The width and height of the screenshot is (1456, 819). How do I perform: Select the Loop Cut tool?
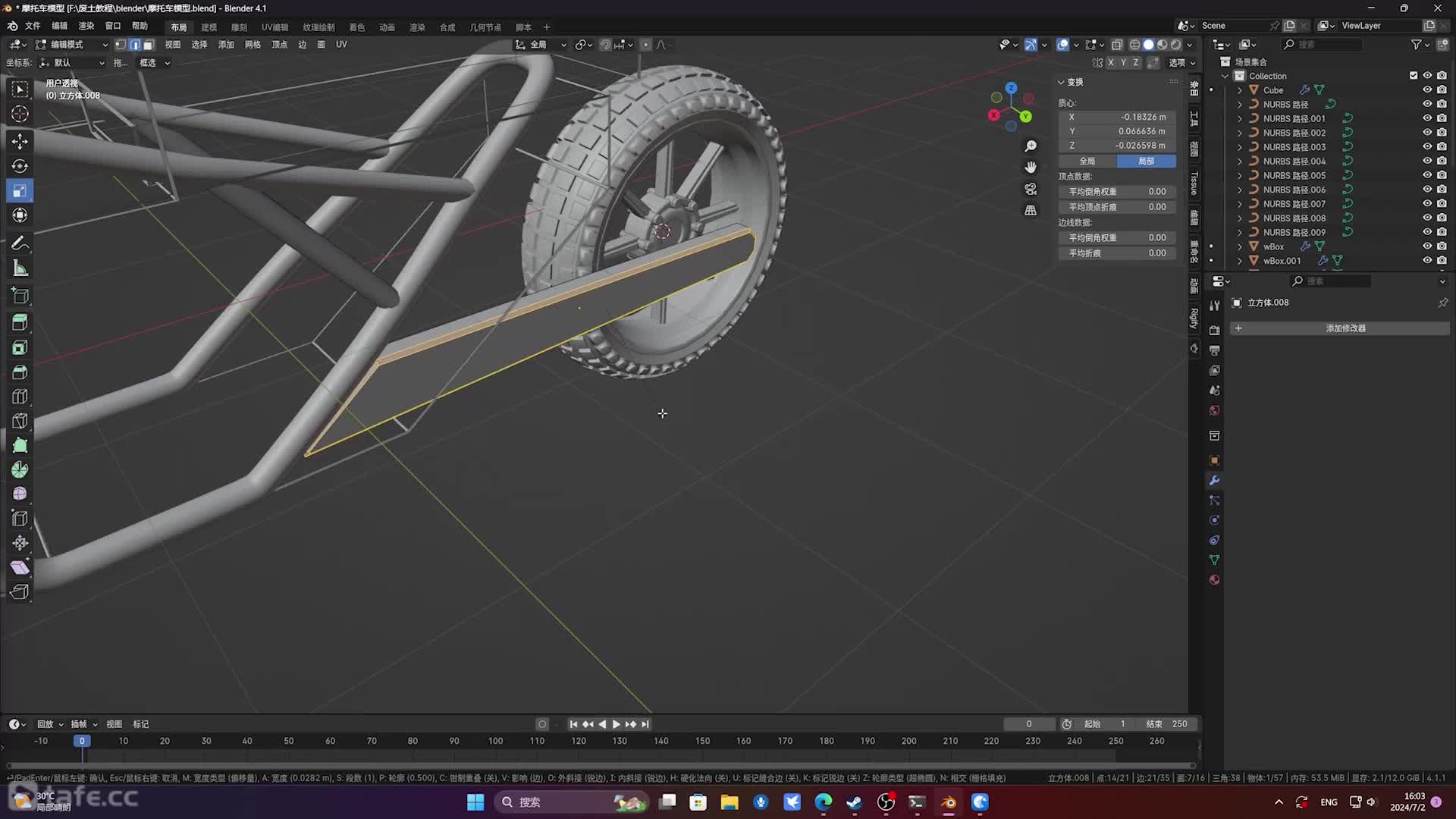[20, 397]
